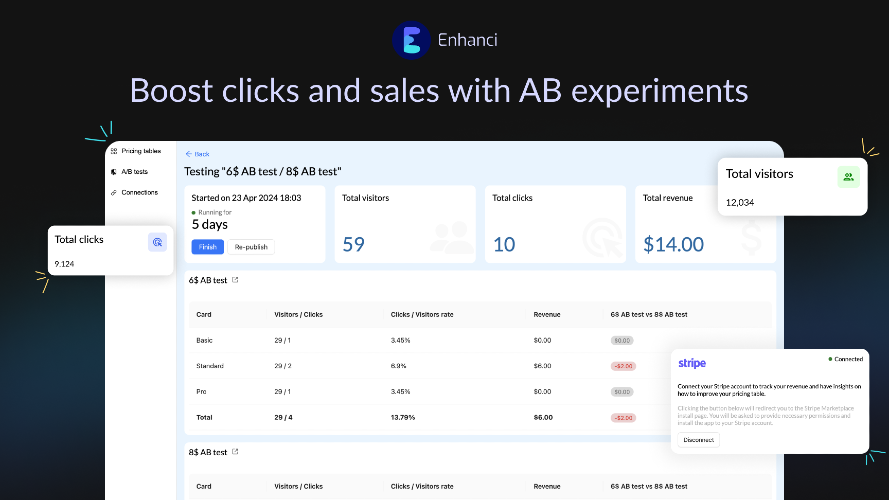Click the Total row label
889x500 pixels.
(x=204, y=417)
